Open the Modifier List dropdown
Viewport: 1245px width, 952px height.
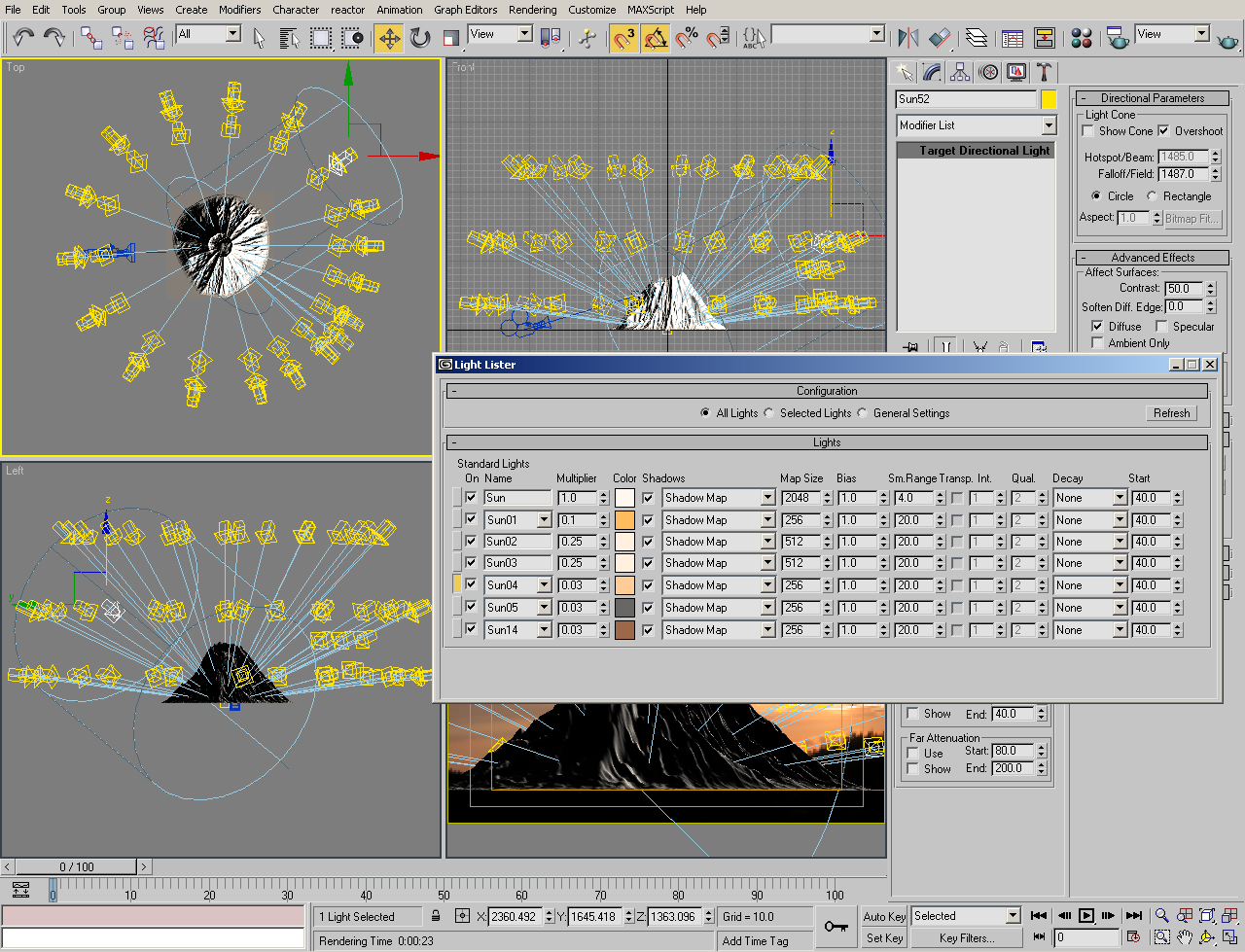coord(977,125)
